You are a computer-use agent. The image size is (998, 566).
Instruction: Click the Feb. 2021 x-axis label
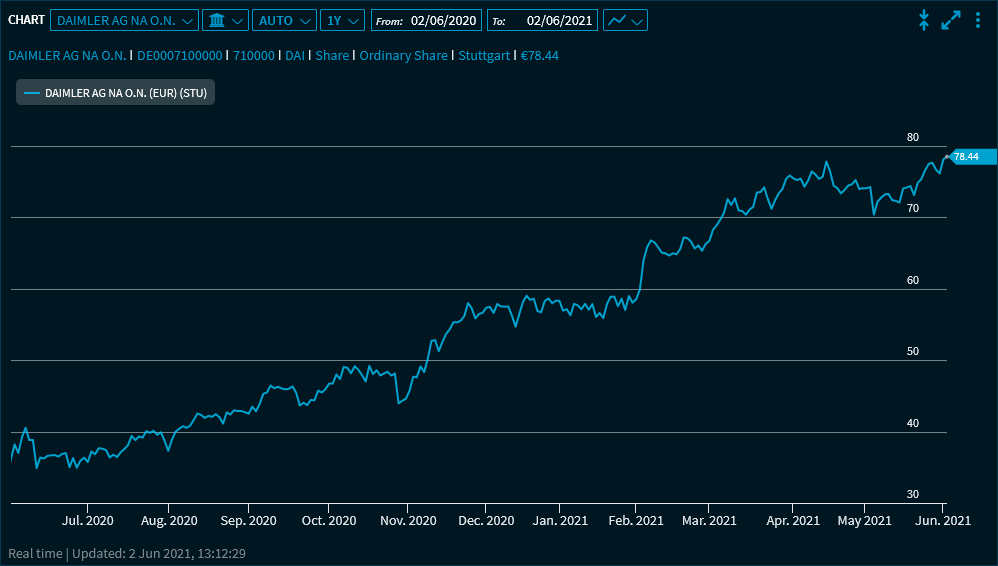coord(636,521)
